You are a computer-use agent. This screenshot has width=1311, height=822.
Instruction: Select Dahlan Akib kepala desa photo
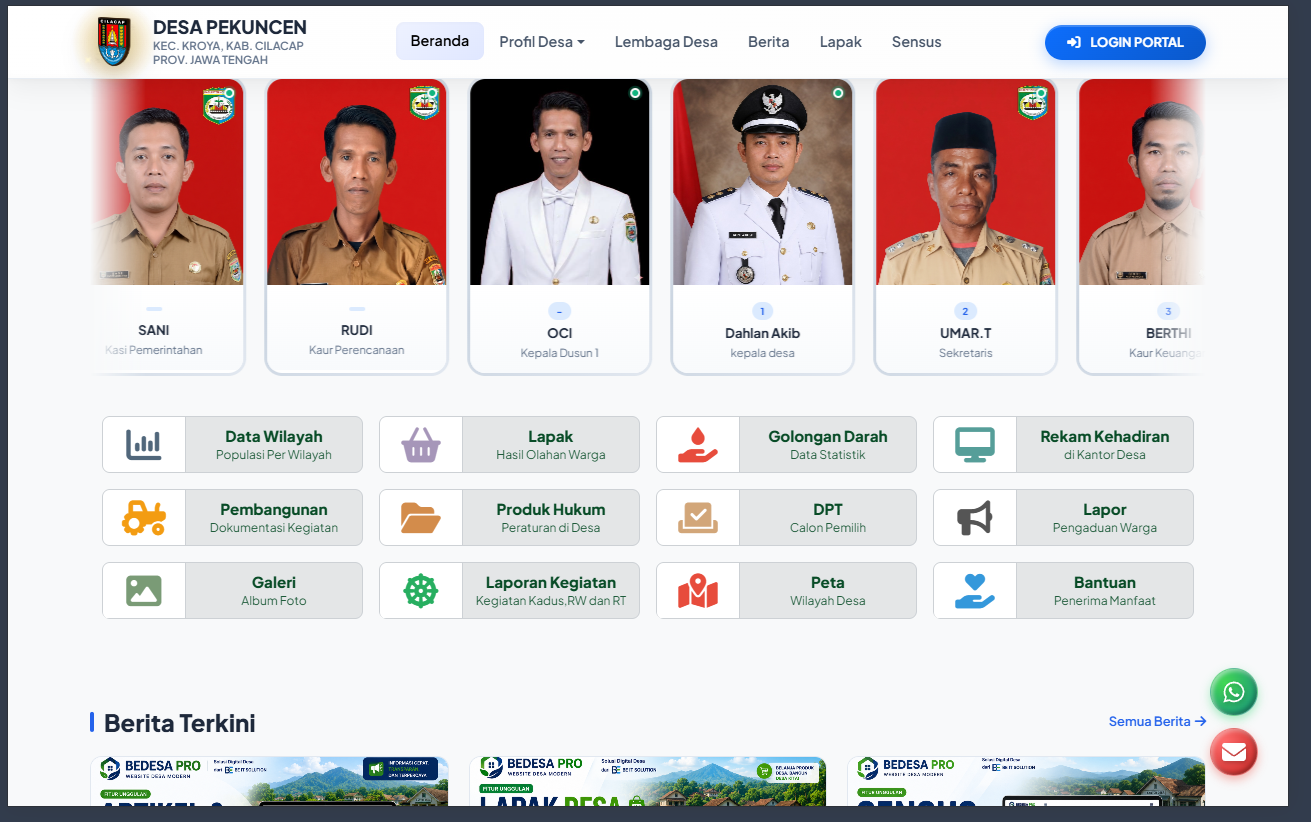pos(763,182)
